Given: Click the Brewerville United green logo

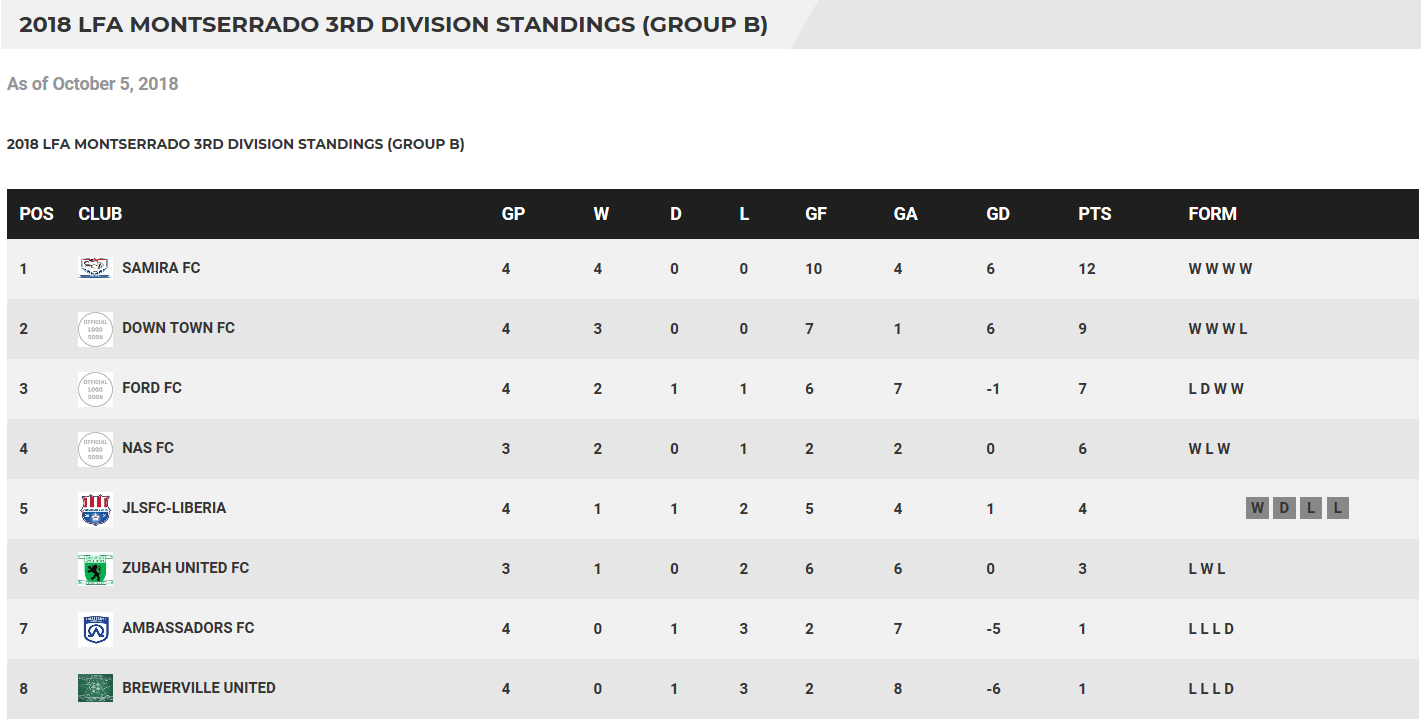Looking at the screenshot, I should coord(95,688).
